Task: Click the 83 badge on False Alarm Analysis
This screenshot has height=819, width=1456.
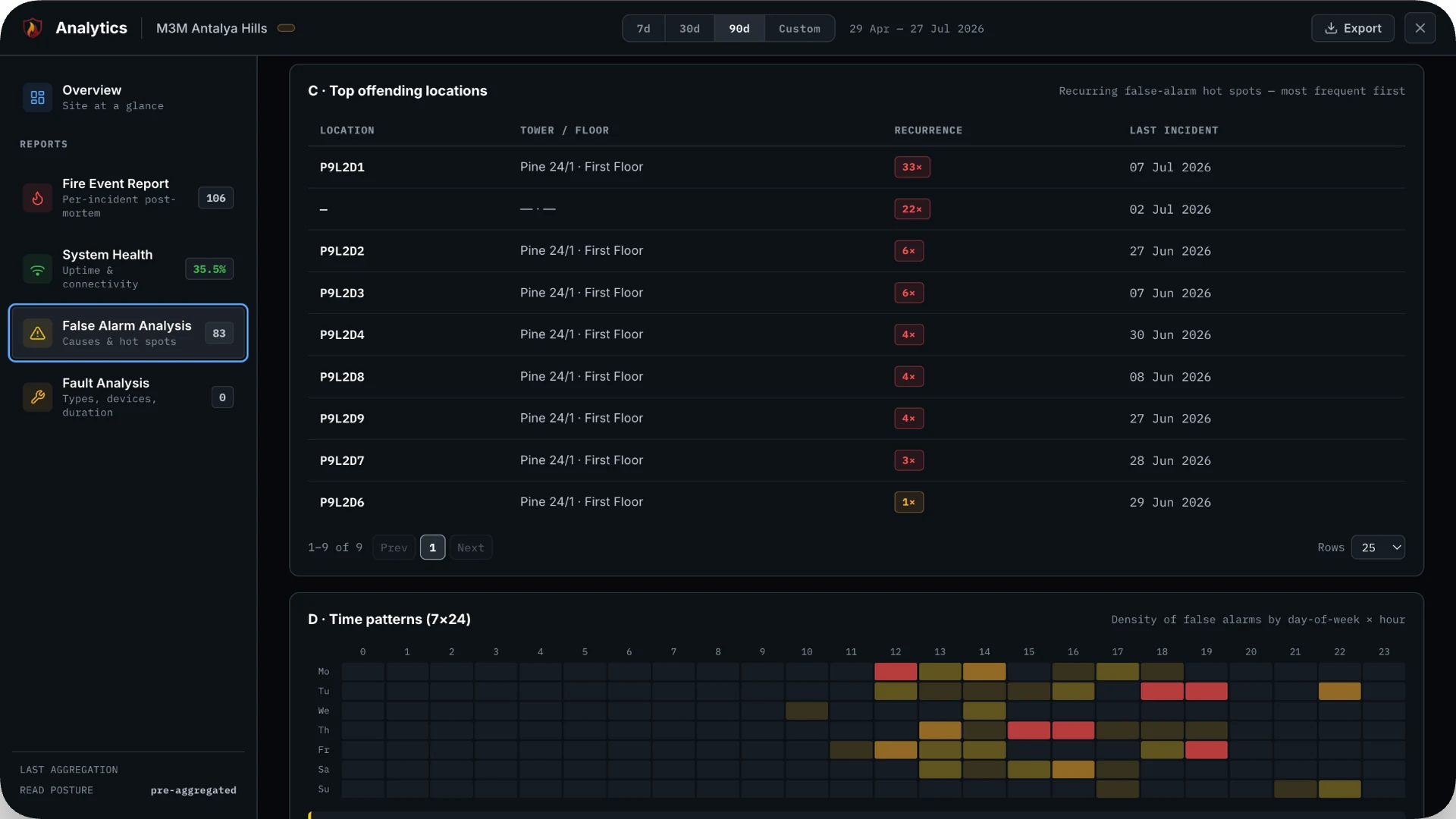Action: [x=219, y=333]
